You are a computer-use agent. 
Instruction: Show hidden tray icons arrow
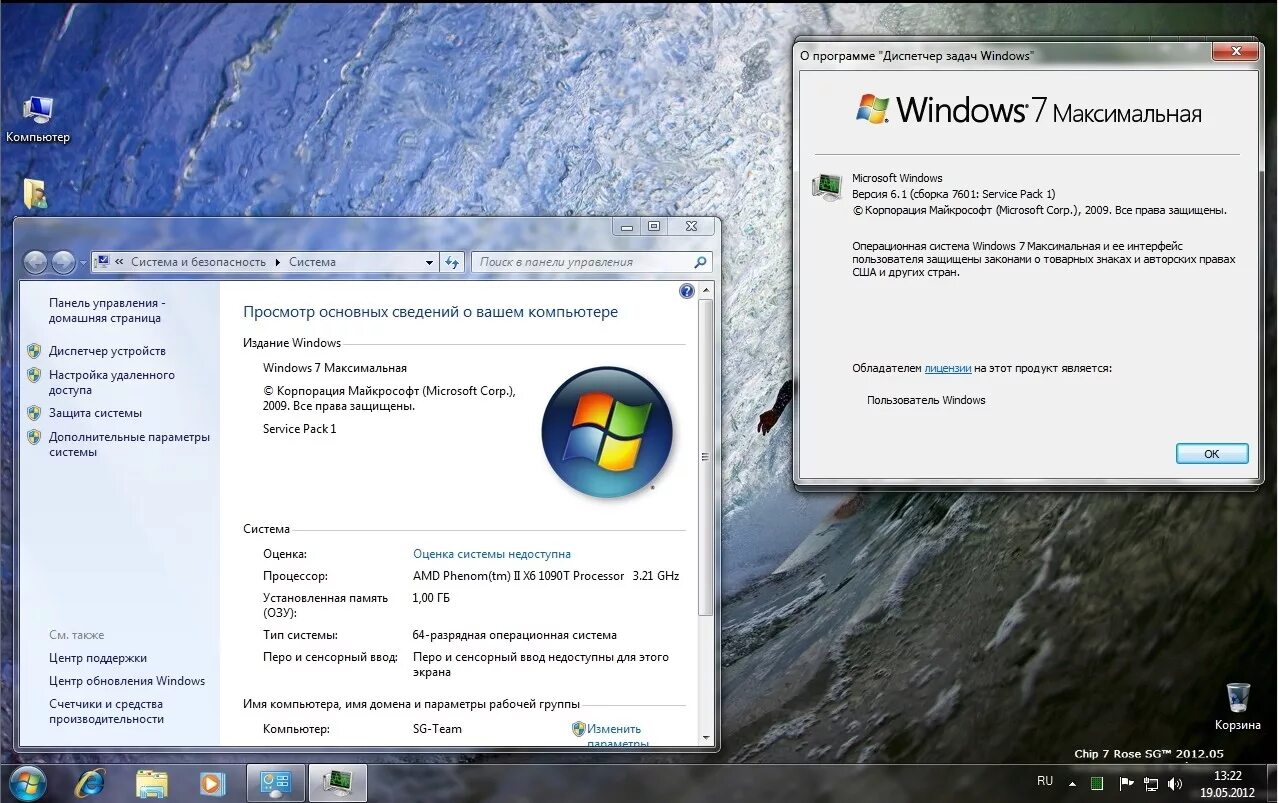pyautogui.click(x=1073, y=783)
